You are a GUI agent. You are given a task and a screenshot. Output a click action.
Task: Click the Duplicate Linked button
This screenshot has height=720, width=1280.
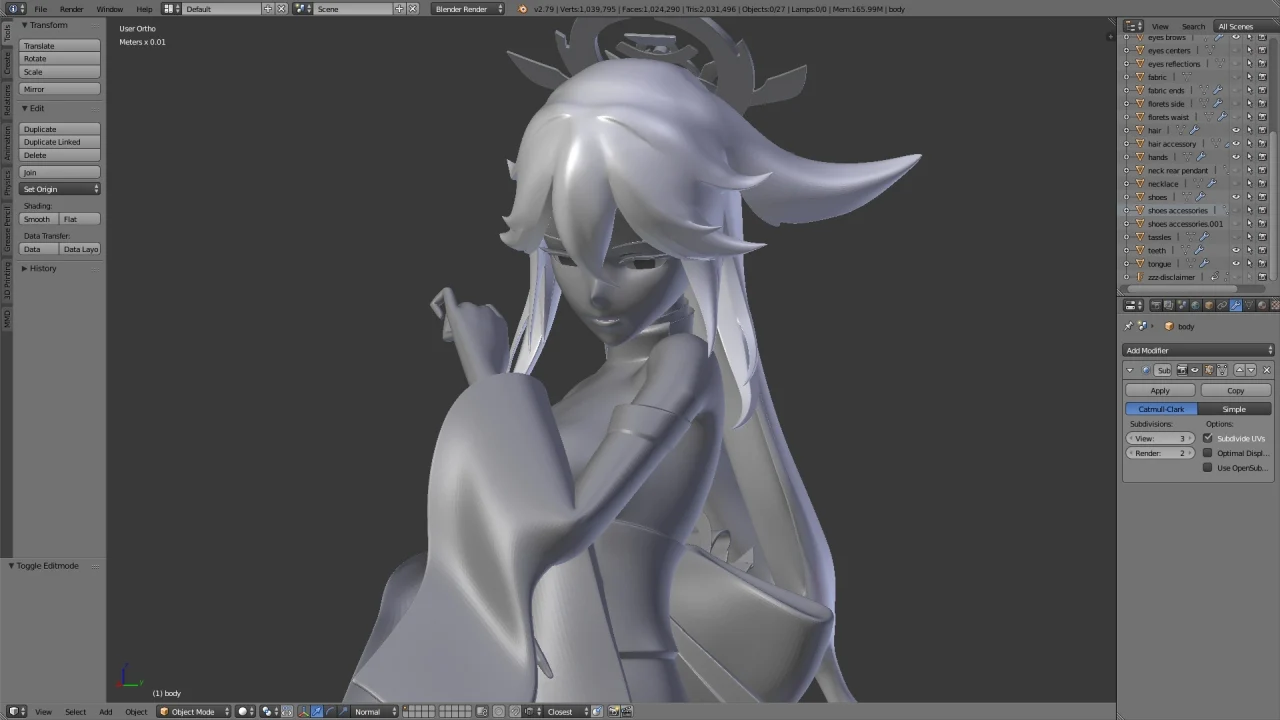[x=60, y=142]
